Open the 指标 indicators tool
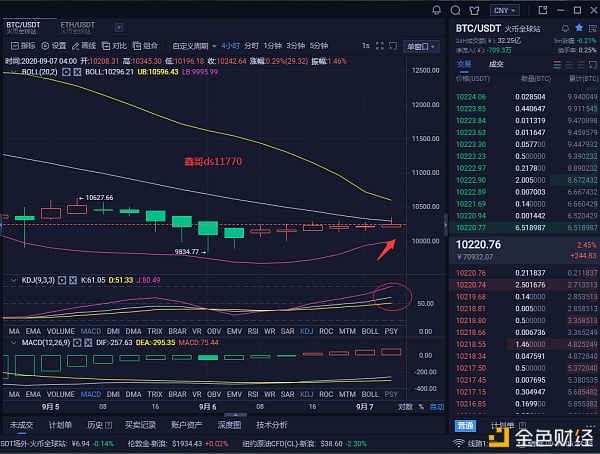The width and height of the screenshot is (600, 454). point(23,46)
